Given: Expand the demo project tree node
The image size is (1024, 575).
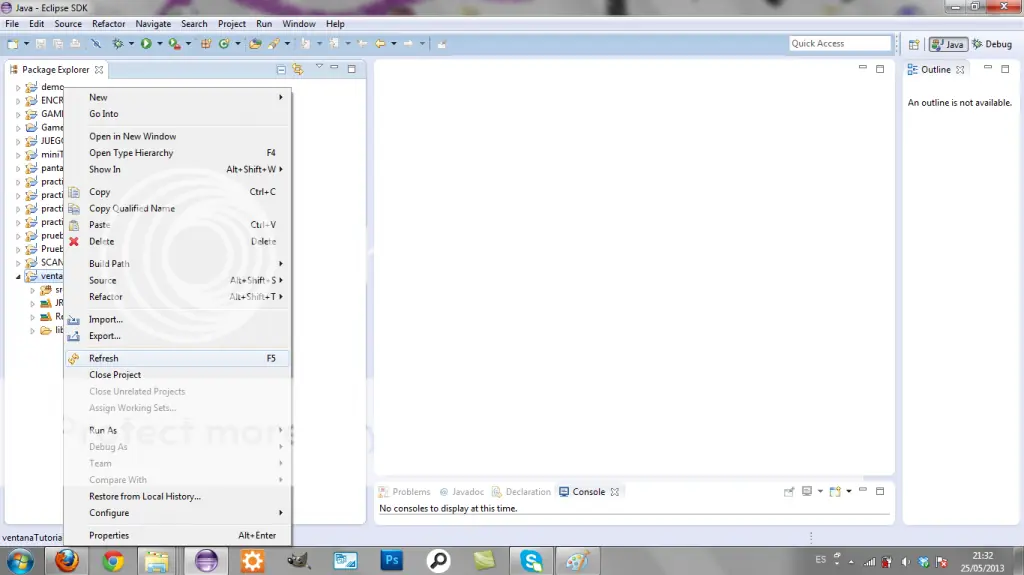Looking at the screenshot, I should [18, 87].
